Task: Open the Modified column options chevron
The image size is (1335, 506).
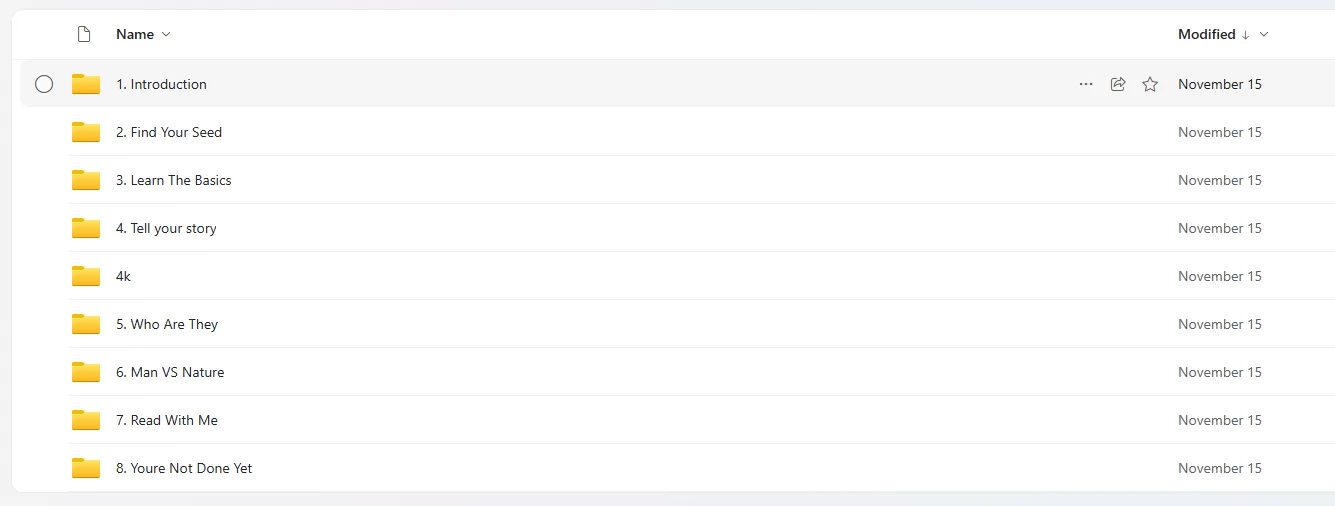Action: (1264, 34)
